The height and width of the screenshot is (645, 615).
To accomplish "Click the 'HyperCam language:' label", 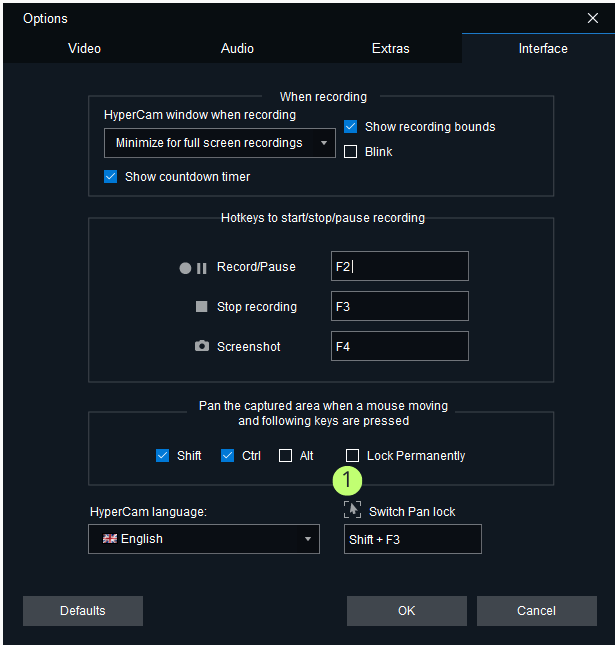I will pos(148,512).
